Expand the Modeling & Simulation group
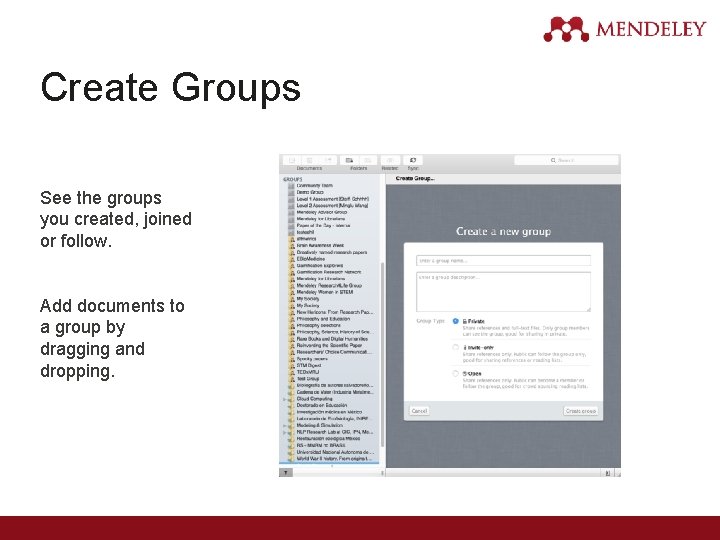The image size is (720, 540). click(x=285, y=426)
